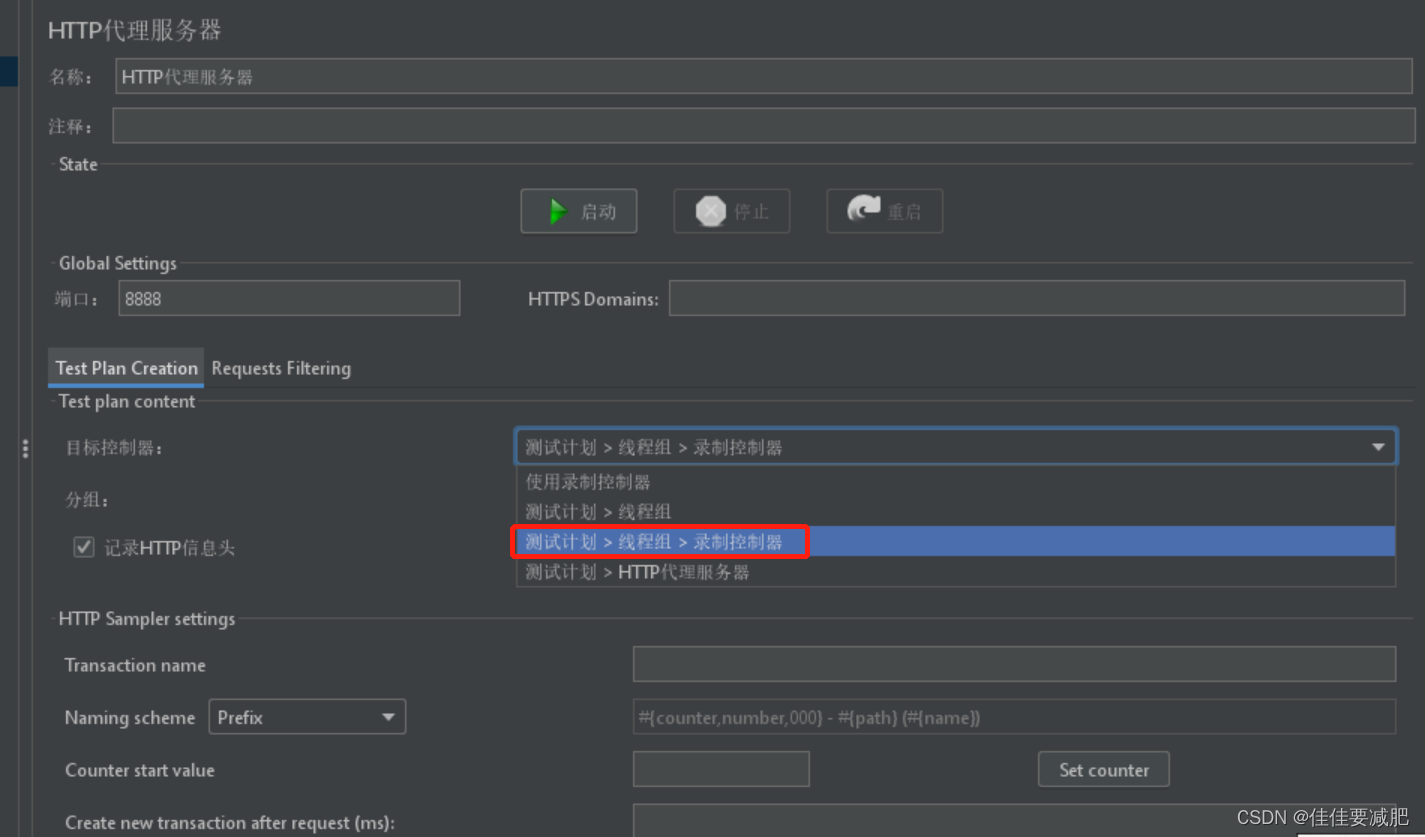Click the 名称 name input field

[x=764, y=77]
